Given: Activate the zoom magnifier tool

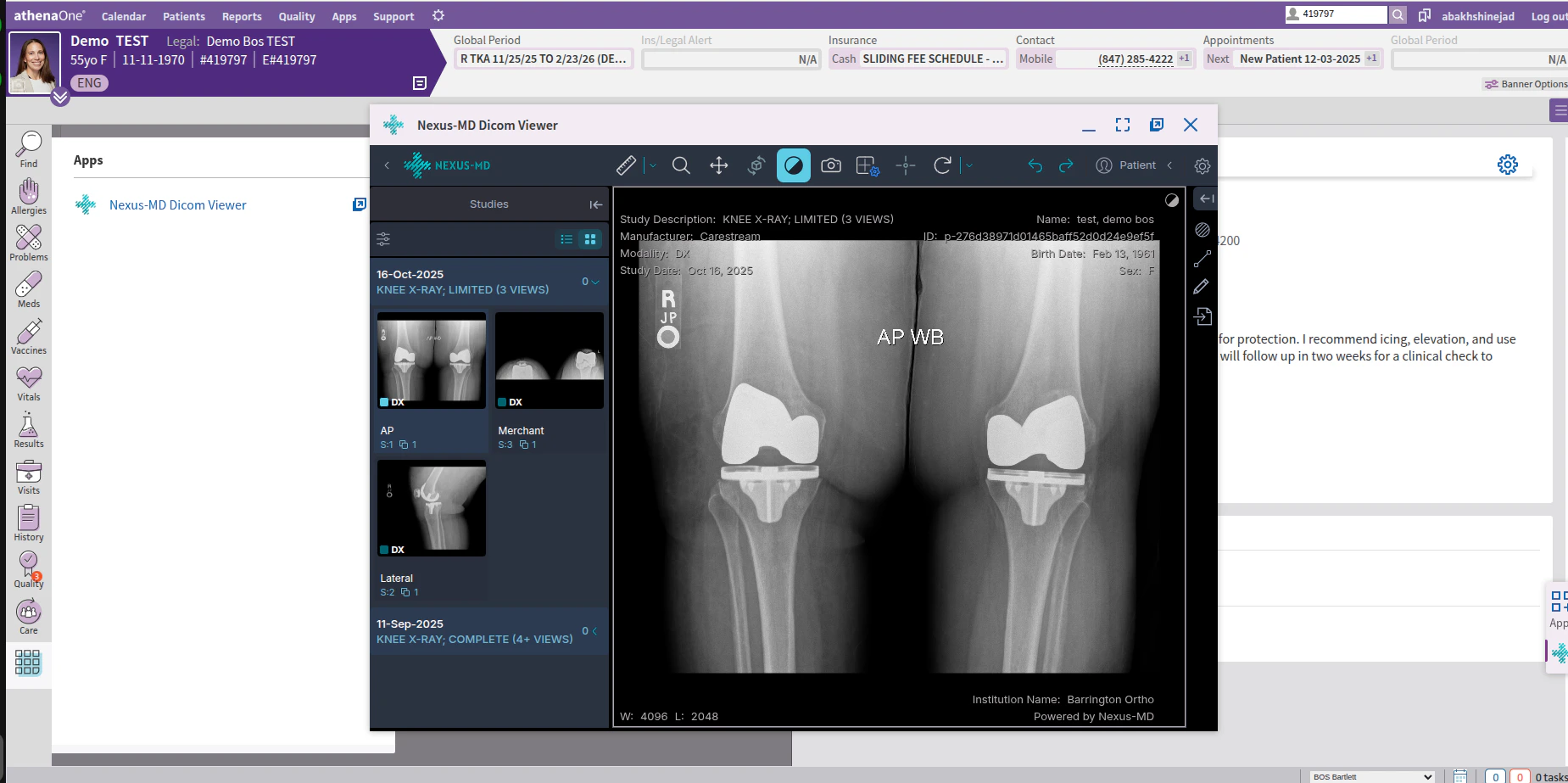Looking at the screenshot, I should 681,165.
